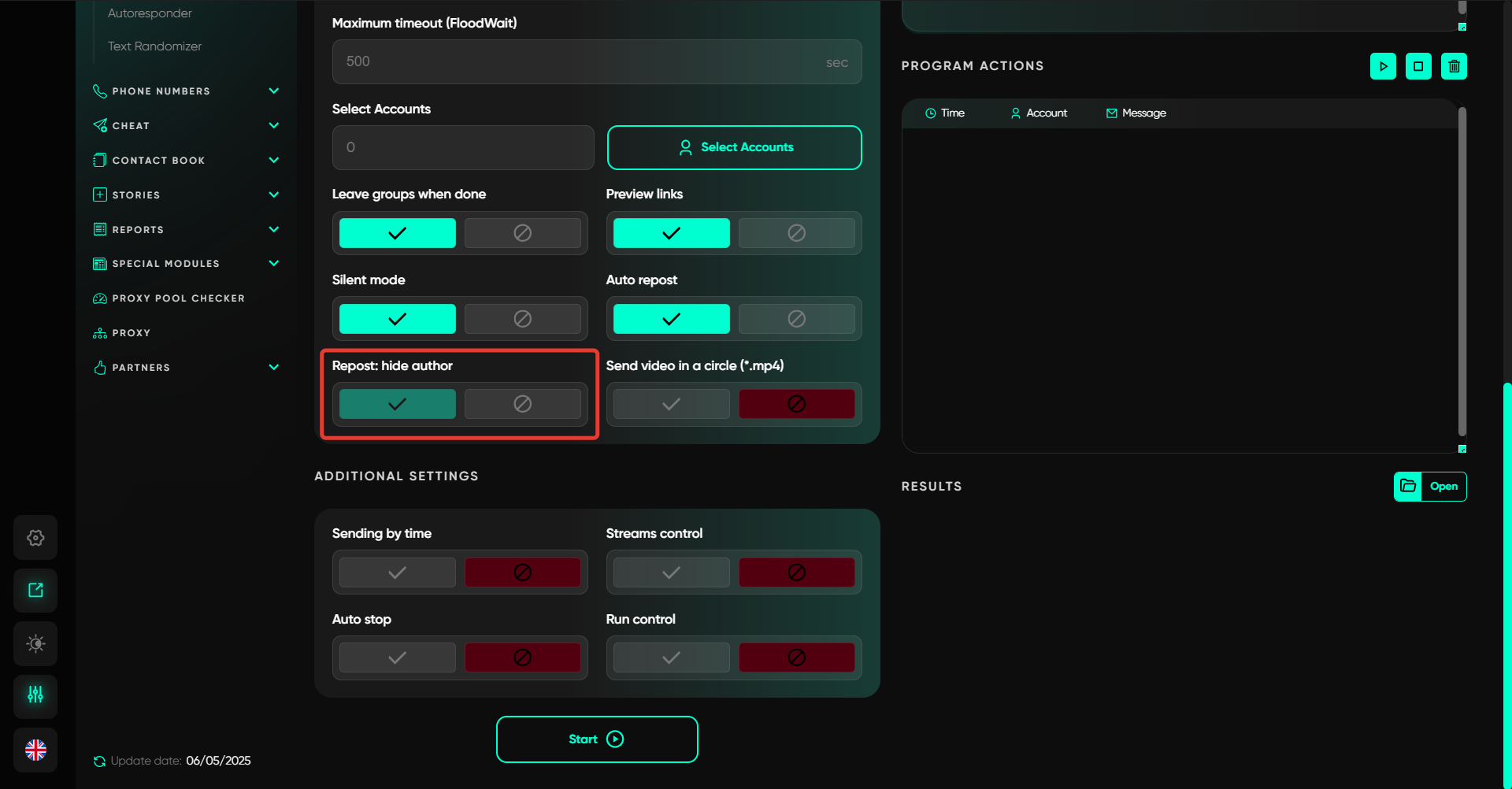Expand the Phone Numbers menu chevron
The width and height of the screenshot is (1512, 789).
273,91
